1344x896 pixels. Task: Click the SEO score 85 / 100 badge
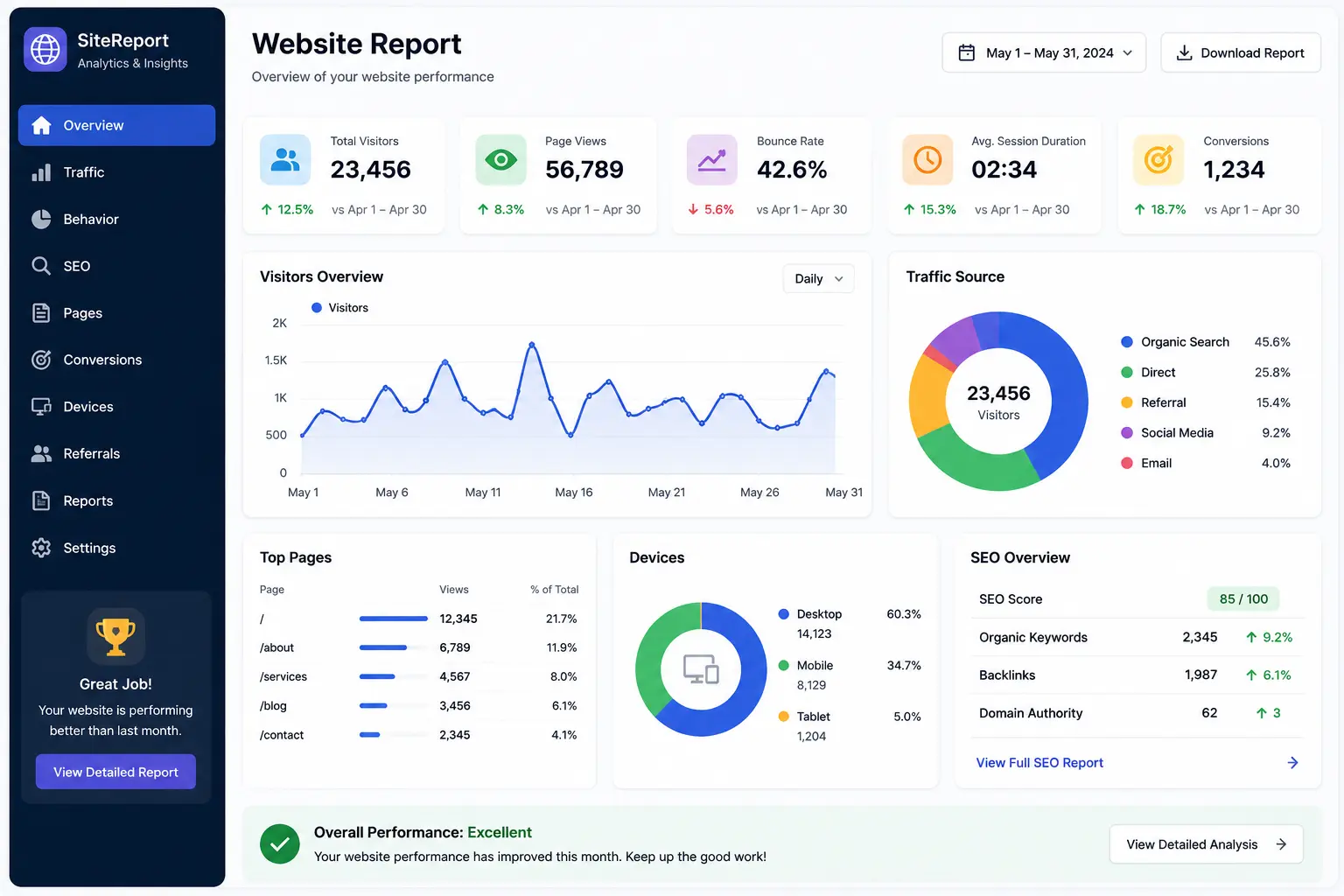click(1243, 598)
